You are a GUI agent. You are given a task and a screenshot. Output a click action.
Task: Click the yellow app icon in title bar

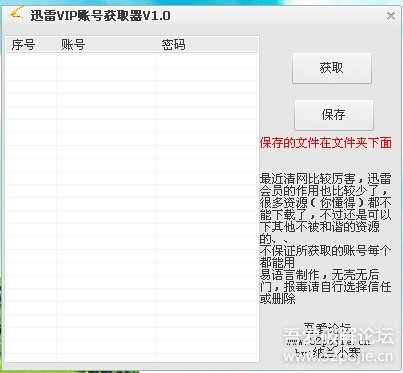16,13
